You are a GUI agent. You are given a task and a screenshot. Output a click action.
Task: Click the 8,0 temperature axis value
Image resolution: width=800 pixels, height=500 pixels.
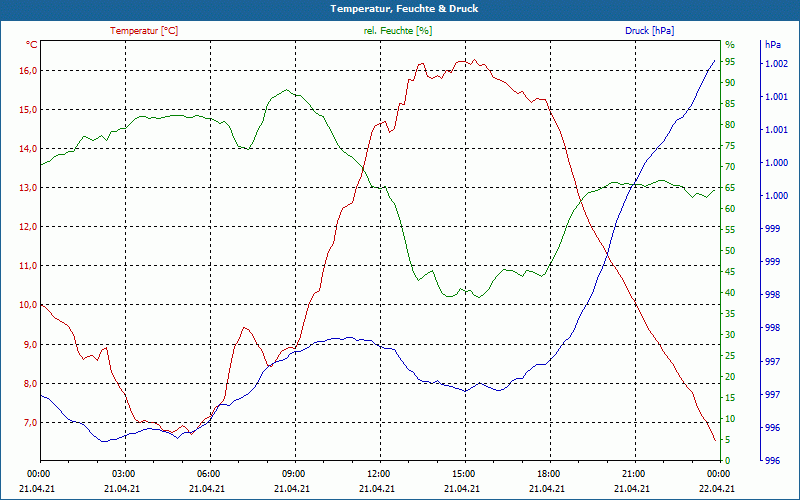[29, 384]
